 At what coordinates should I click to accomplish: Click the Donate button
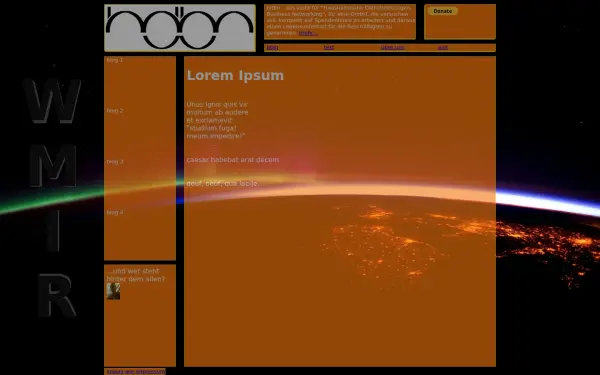[443, 11]
